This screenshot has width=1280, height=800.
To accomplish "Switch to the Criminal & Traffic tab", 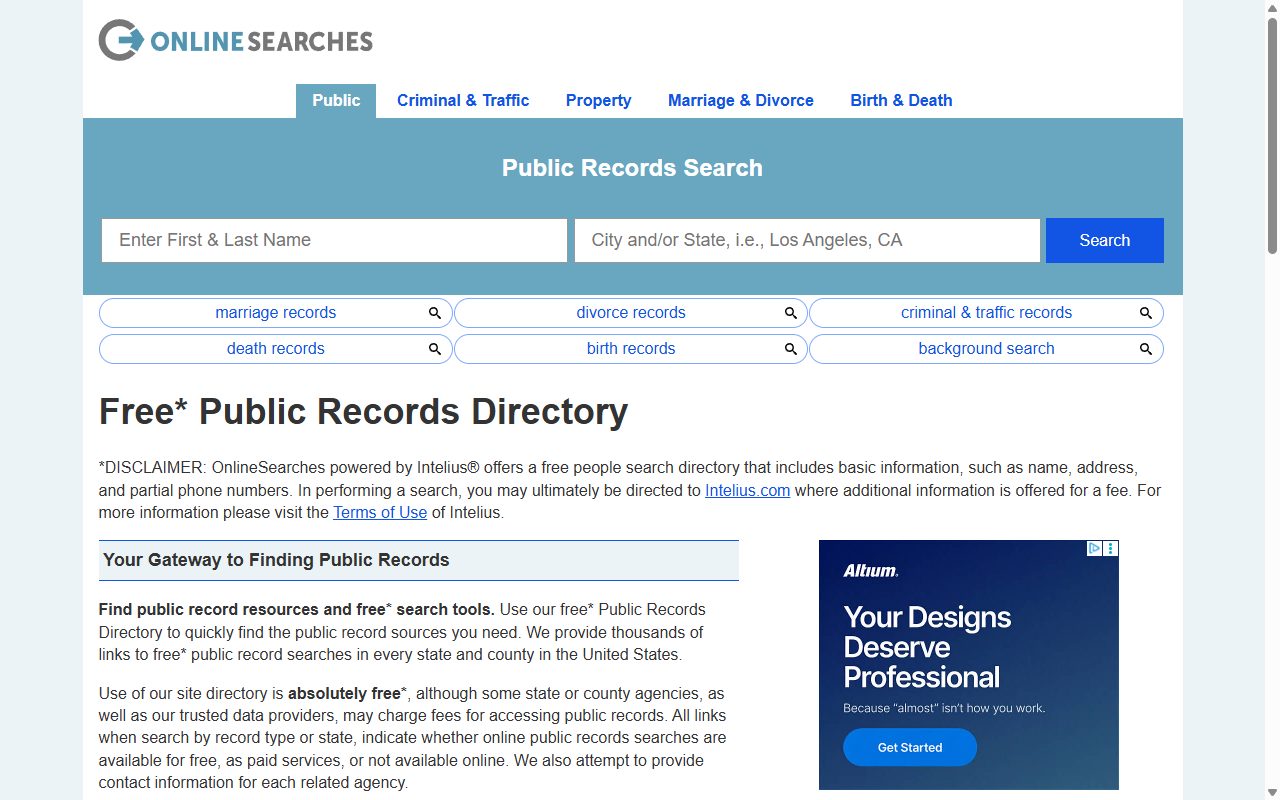I will click(463, 101).
